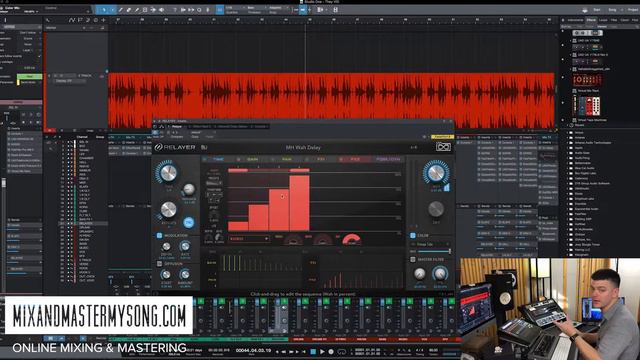Viewport: 640px width, 360px height.
Task: Click the red audio event waveform
Action: click(x=331, y=100)
